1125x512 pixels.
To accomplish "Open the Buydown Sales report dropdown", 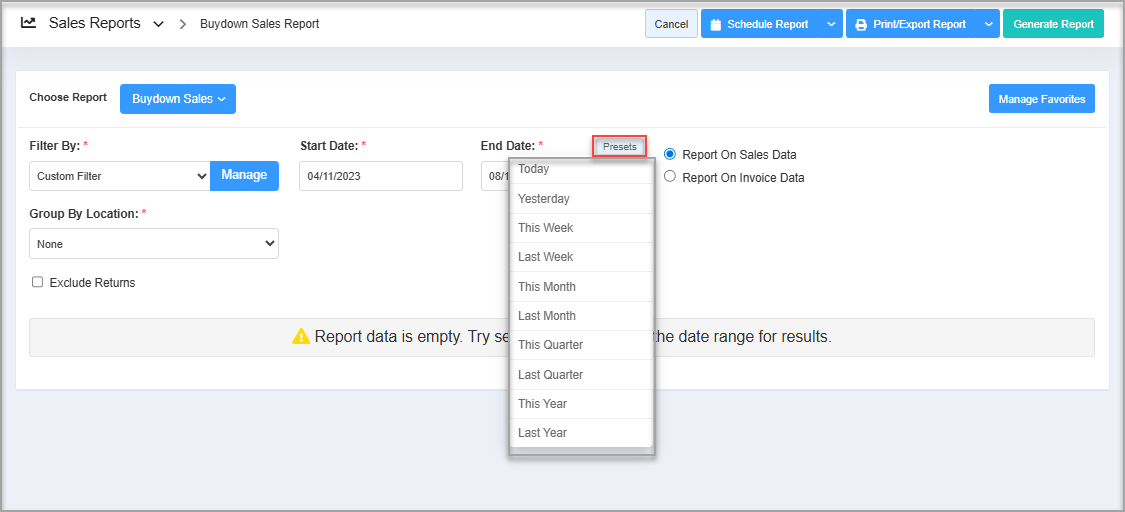I will point(178,99).
